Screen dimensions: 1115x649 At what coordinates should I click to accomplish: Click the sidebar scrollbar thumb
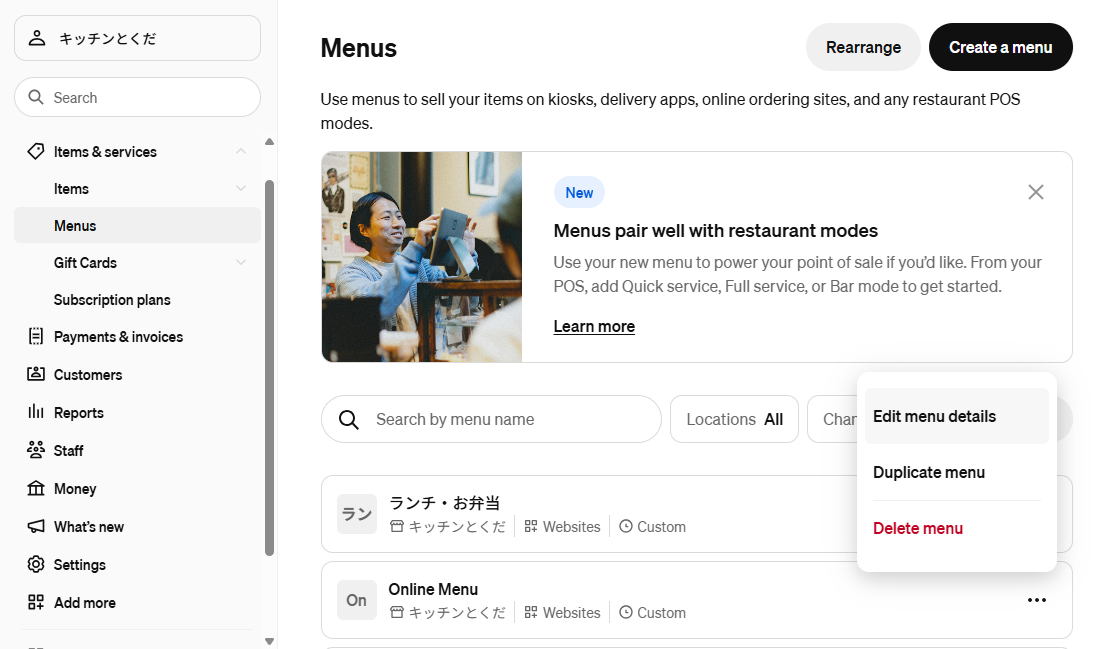(x=270, y=368)
